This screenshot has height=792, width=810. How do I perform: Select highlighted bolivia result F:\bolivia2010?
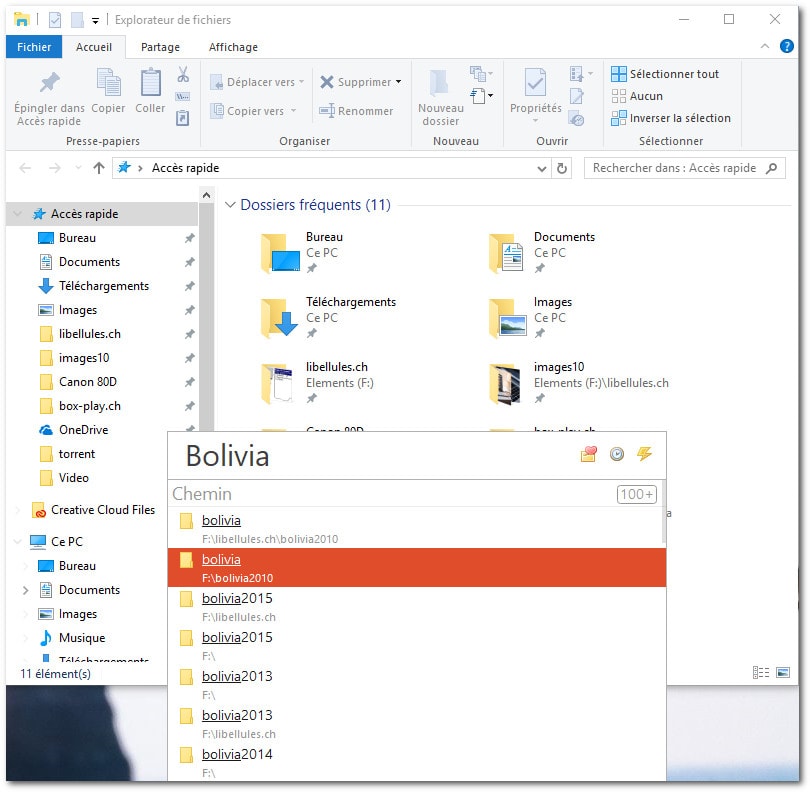[x=416, y=567]
